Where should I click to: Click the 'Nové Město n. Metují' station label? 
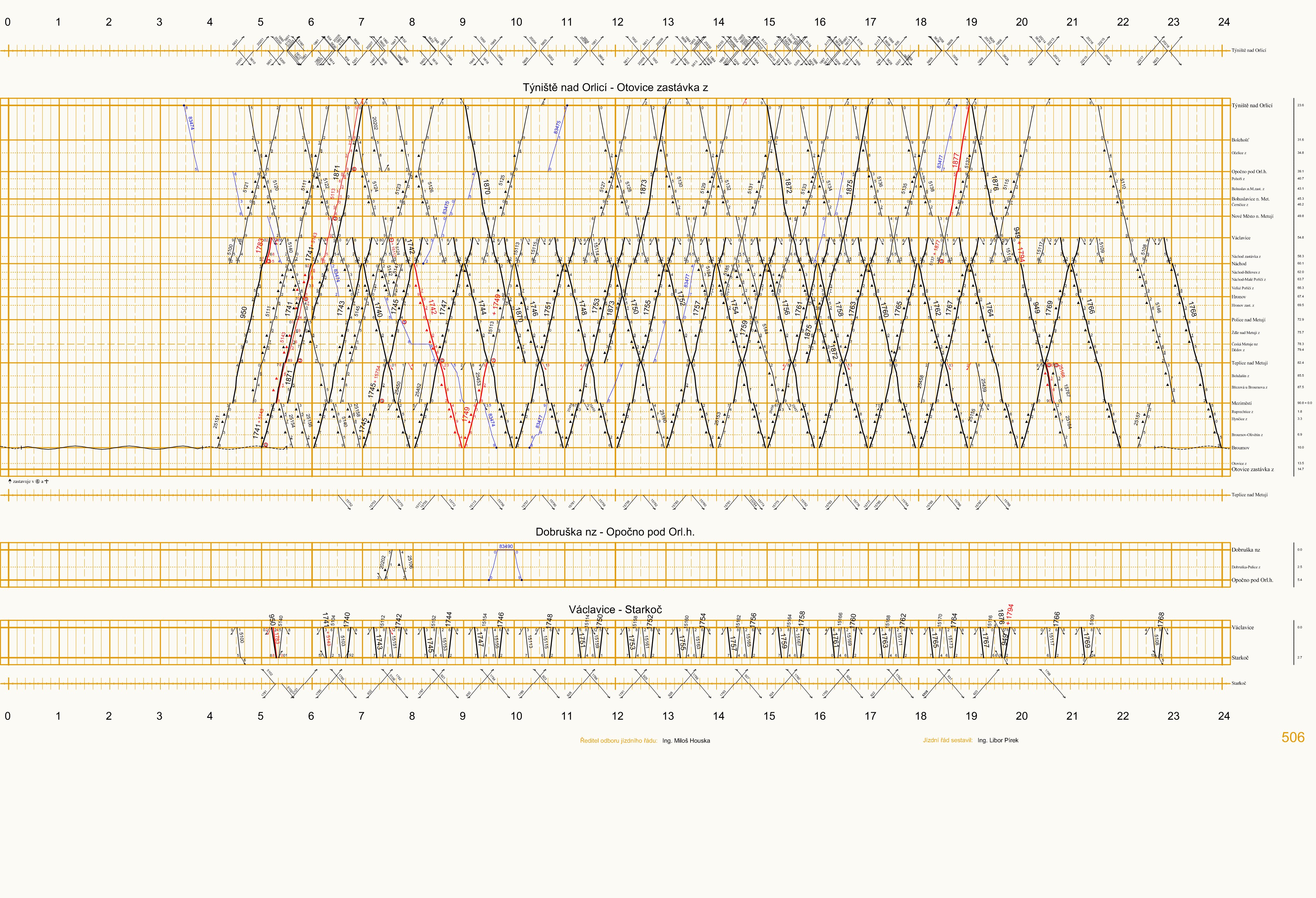coord(1252,216)
